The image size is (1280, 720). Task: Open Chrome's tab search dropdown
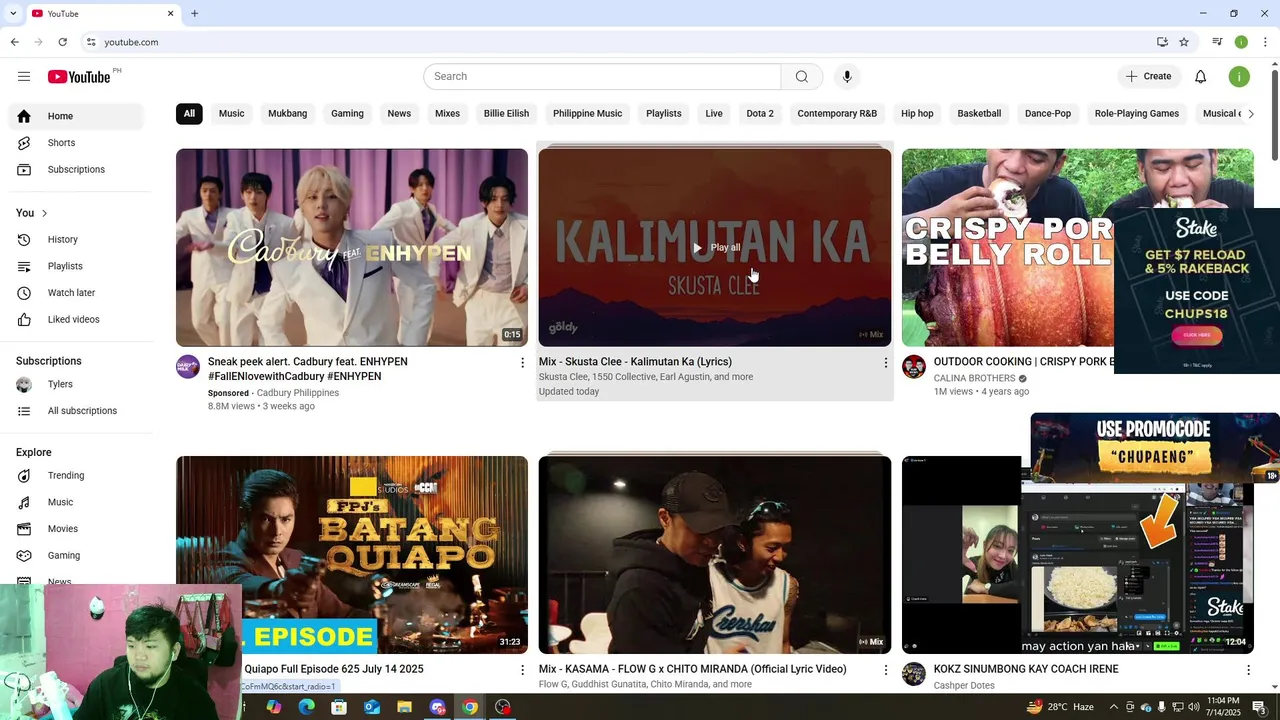click(13, 14)
